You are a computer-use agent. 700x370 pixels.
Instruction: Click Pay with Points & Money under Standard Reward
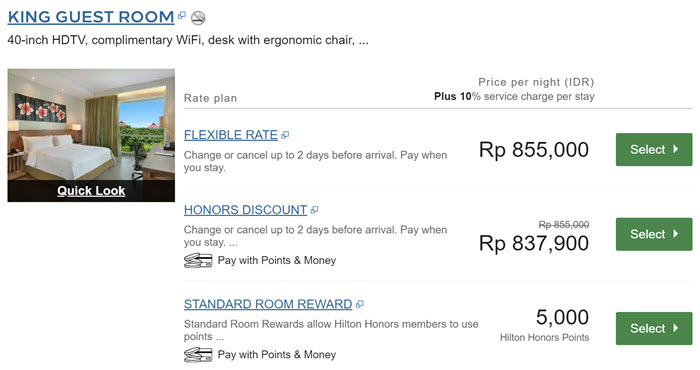point(277,354)
